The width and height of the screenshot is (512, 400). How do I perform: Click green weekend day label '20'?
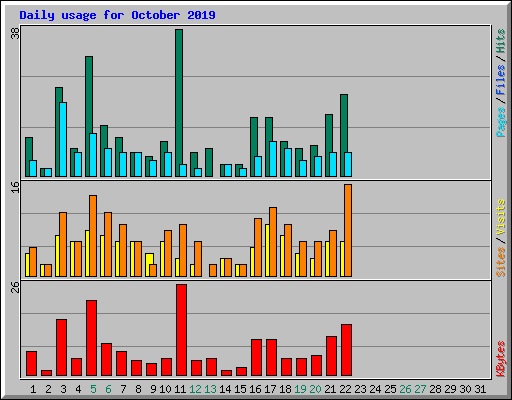pos(315,389)
